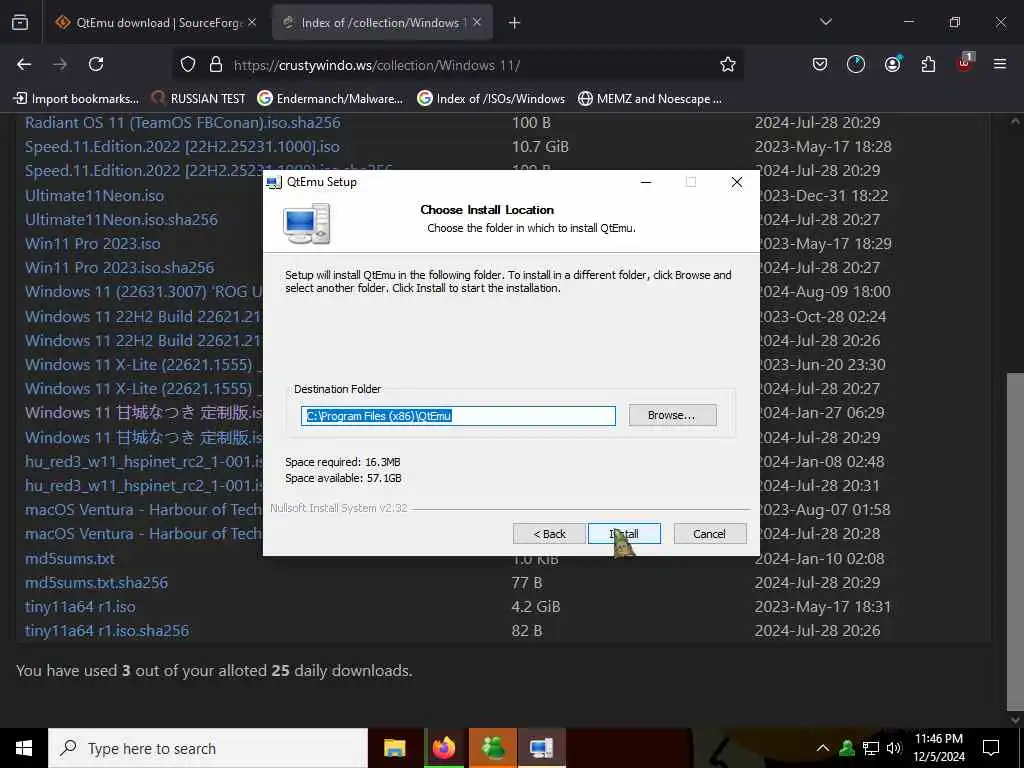Open the Extensions puzzle icon
The image size is (1024, 768).
(x=928, y=64)
